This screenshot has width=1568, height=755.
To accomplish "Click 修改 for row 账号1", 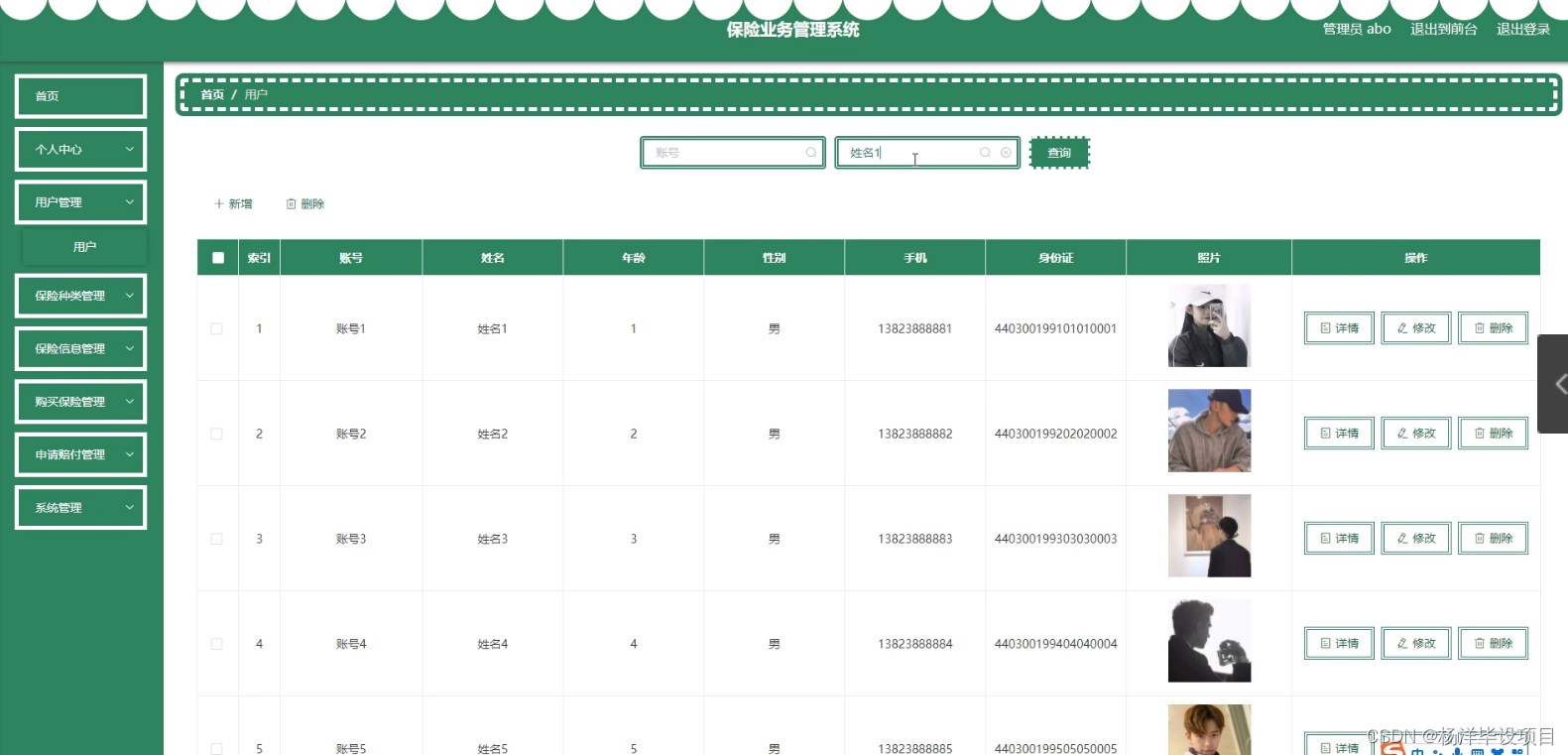I will (x=1416, y=328).
